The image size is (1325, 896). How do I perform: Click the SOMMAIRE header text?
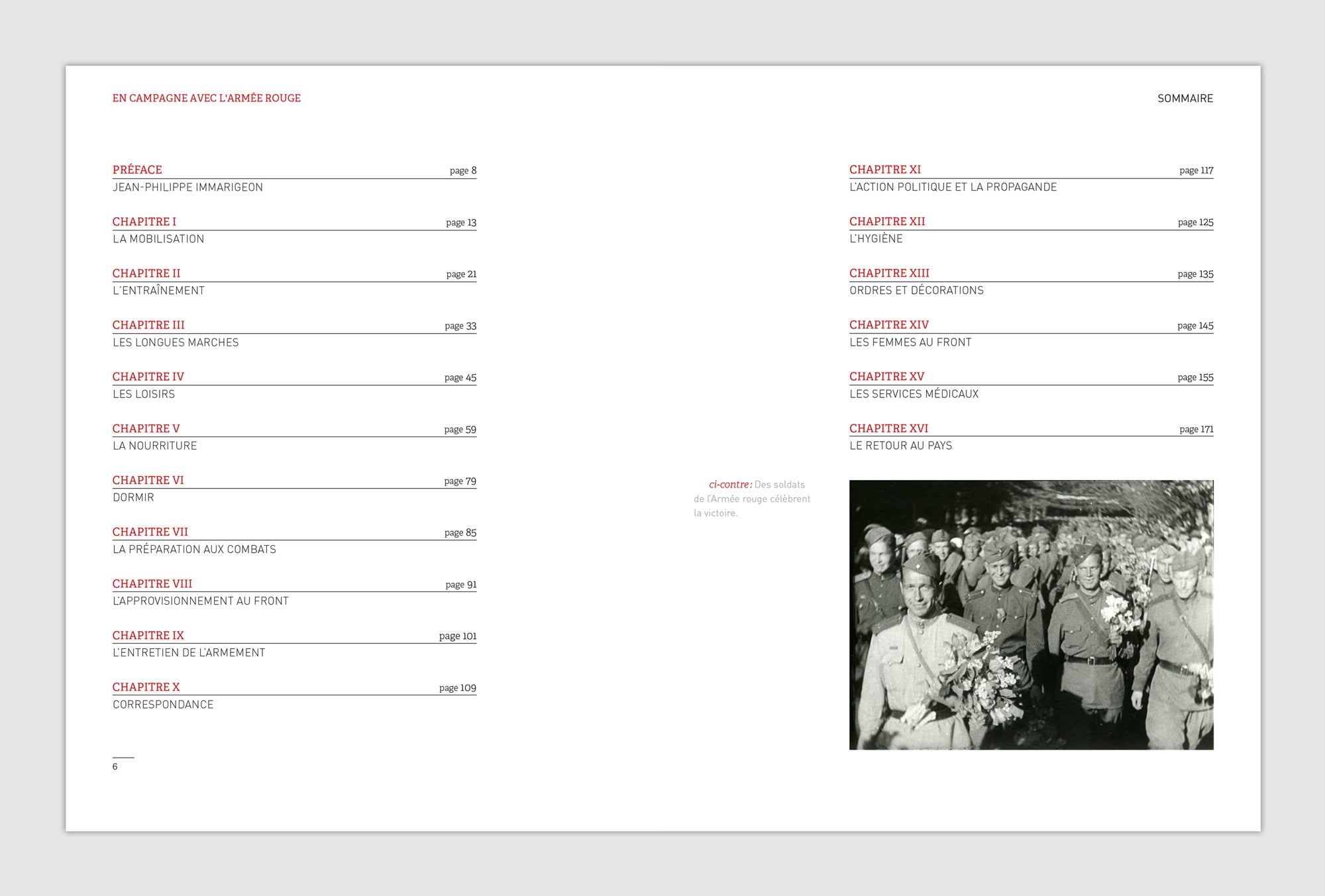tap(1185, 98)
